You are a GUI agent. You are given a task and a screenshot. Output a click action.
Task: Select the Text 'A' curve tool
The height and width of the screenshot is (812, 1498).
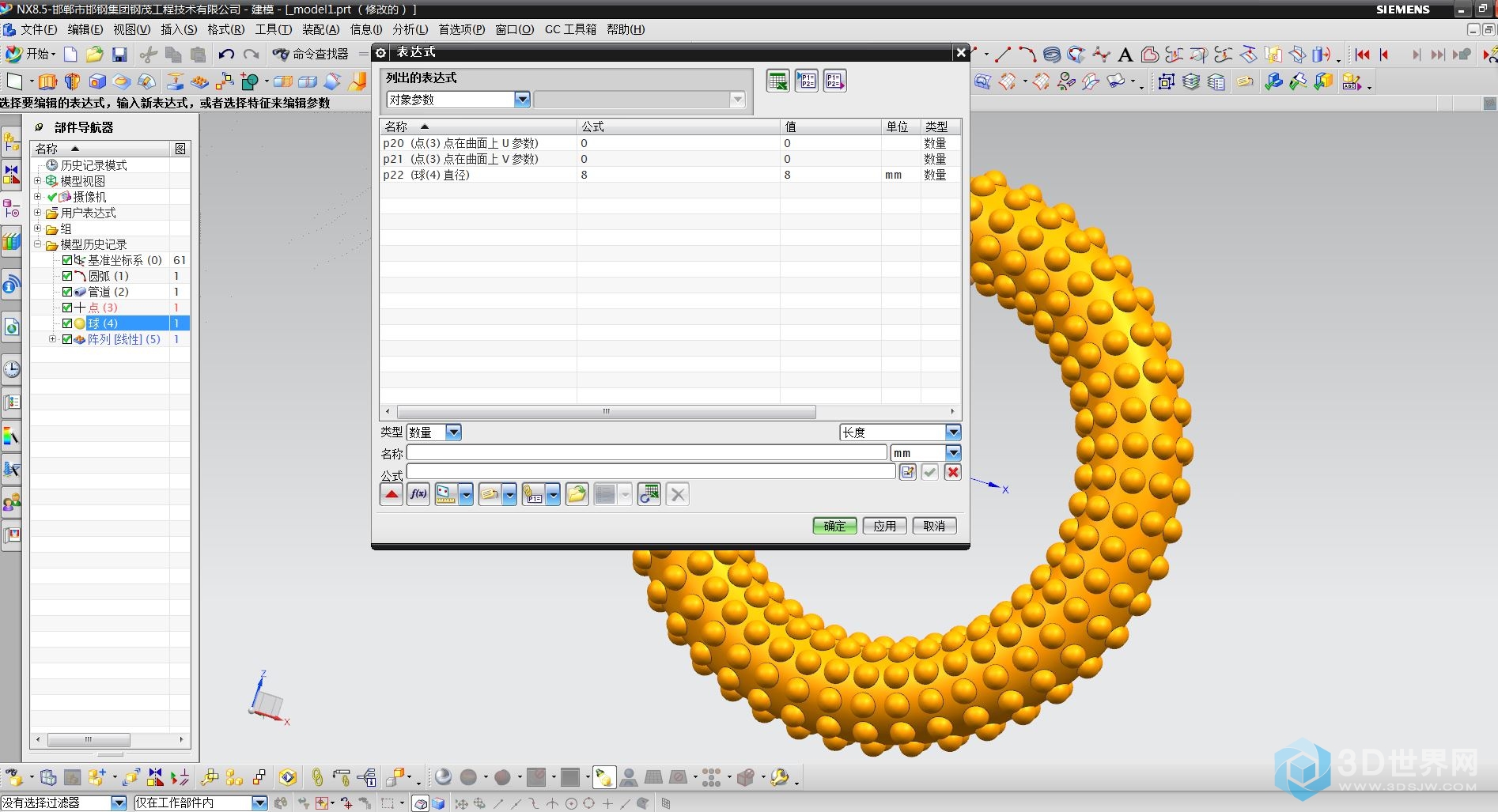click(x=1125, y=55)
